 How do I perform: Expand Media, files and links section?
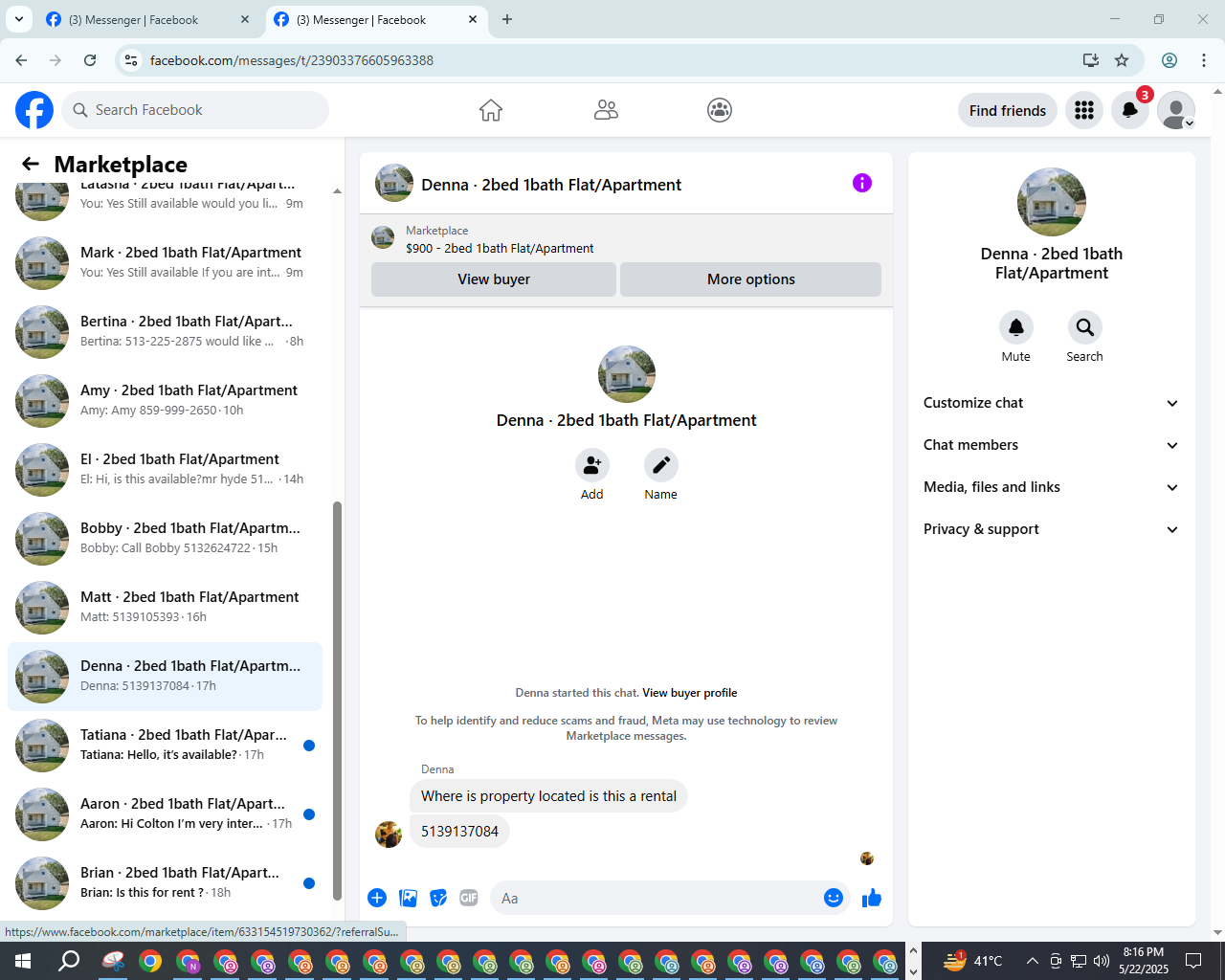pyautogui.click(x=1051, y=487)
